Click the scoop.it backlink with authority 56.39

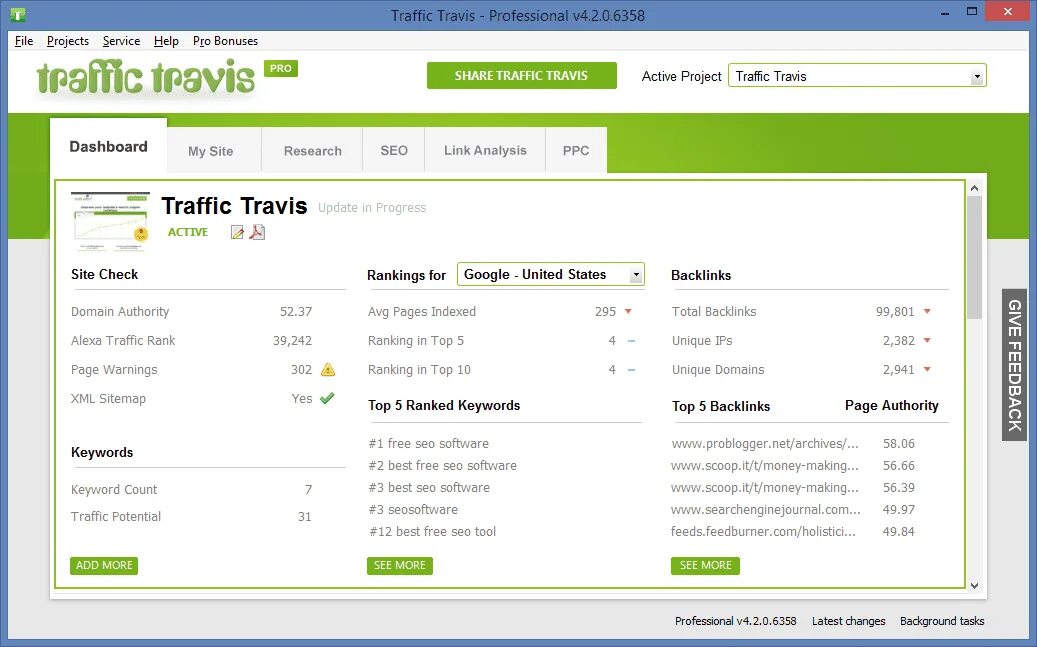765,488
